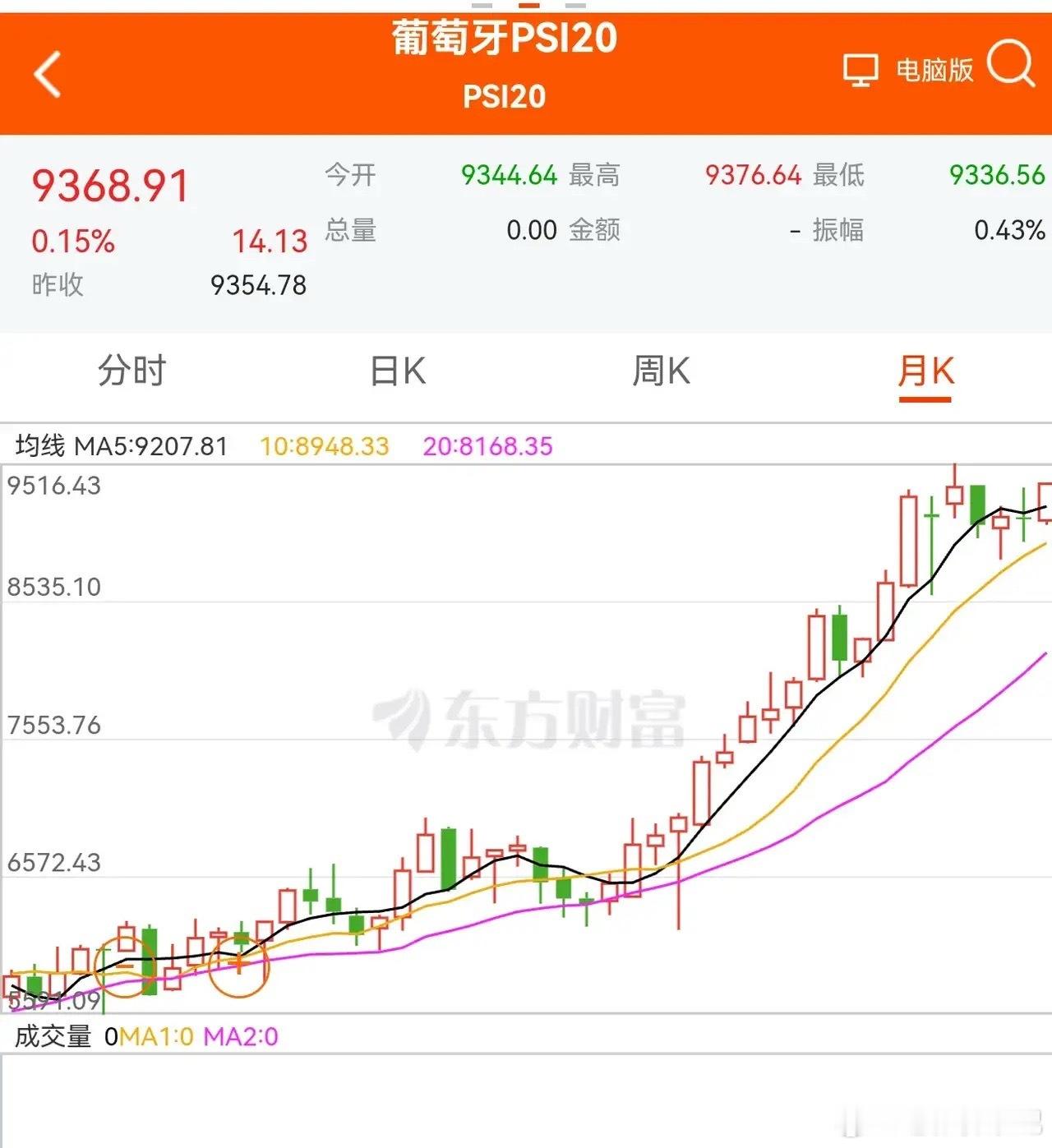Click the 今开 value 9344.64
1052x1148 pixels.
pyautogui.click(x=509, y=175)
